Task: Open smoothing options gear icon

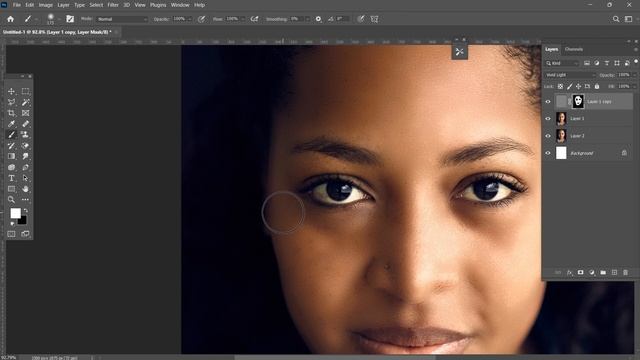Action: (318, 19)
